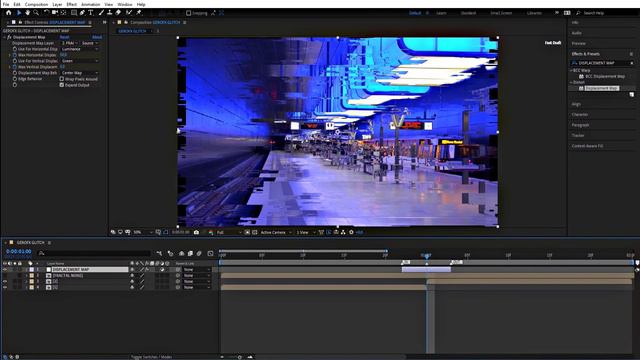Select the Clone Stamp tool
Viewport: 640px width, 360px height.
[x=109, y=13]
